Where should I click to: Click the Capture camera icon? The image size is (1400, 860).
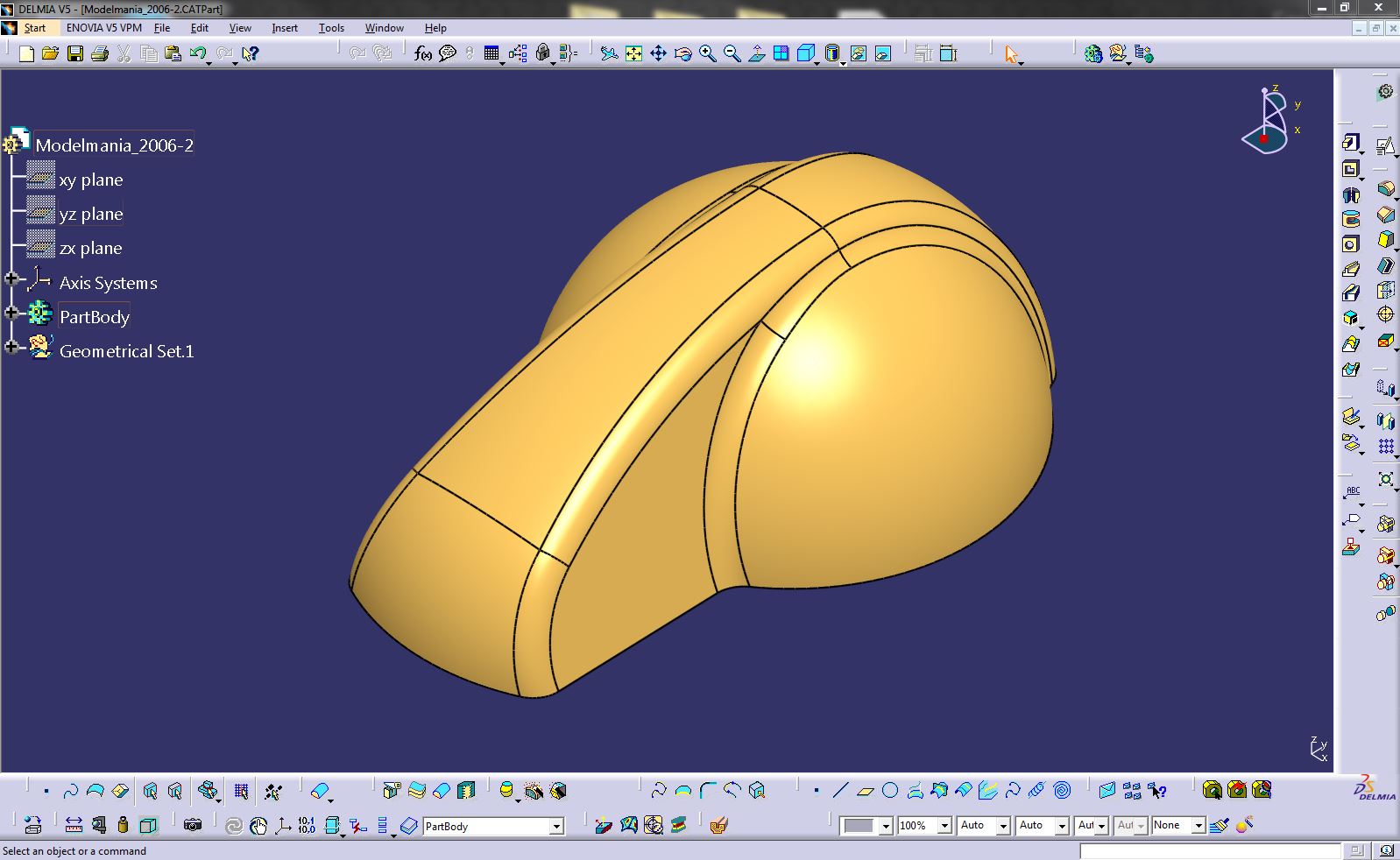193,825
